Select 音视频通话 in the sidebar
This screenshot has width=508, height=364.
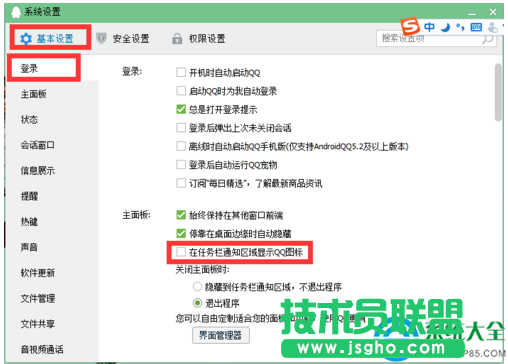(x=42, y=350)
